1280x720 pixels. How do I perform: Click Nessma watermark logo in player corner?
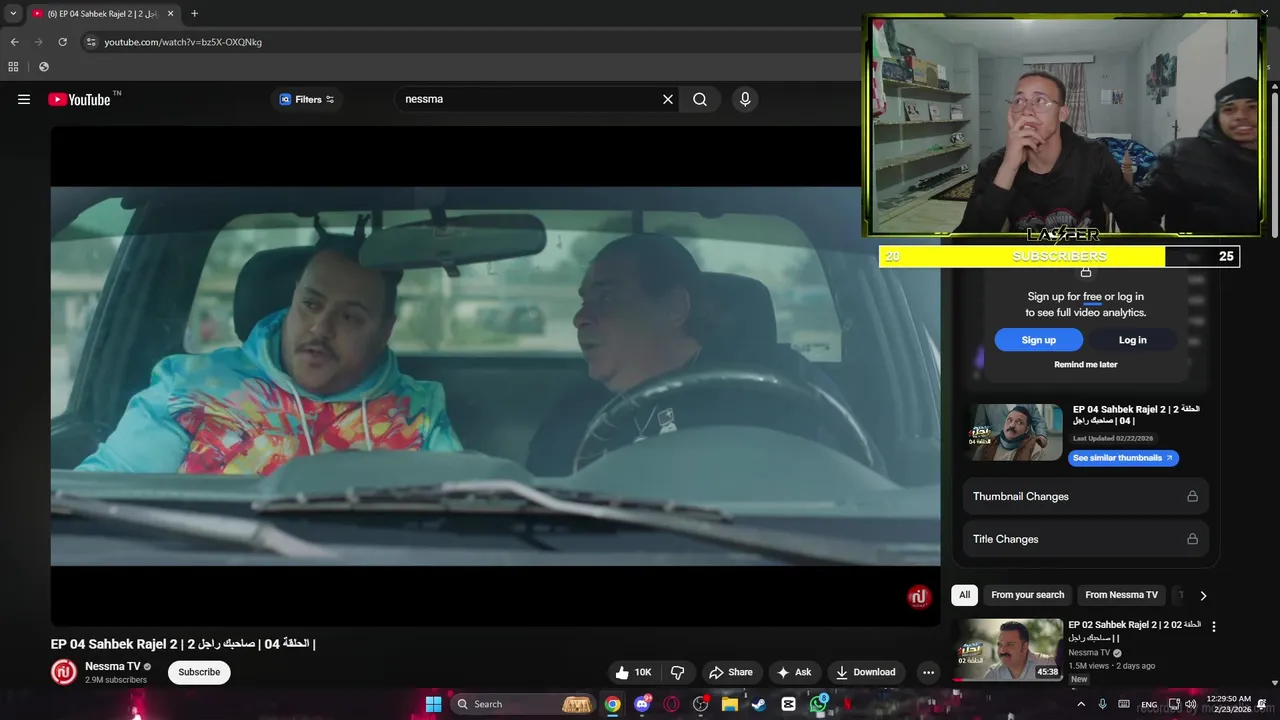point(919,597)
